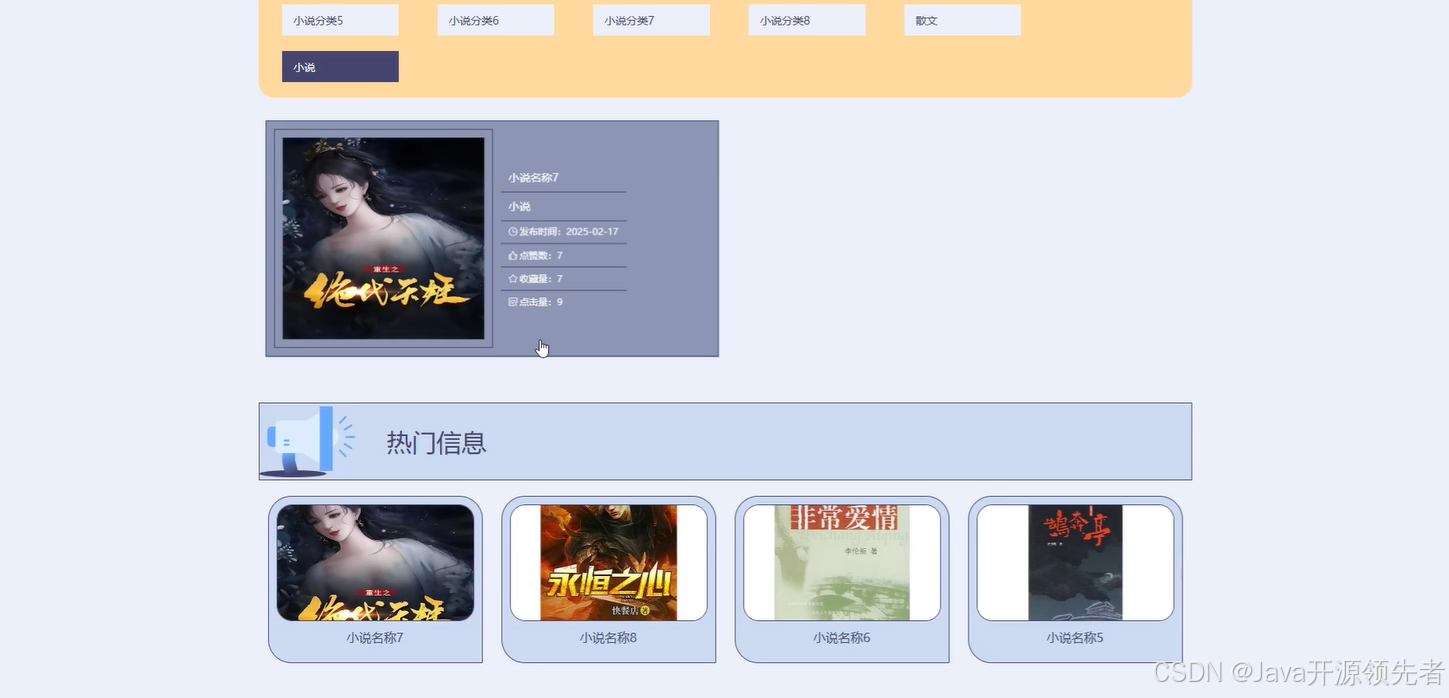Click the publish date 2025-02-17 row
Image resolution: width=1449 pixels, height=698 pixels.
563,231
